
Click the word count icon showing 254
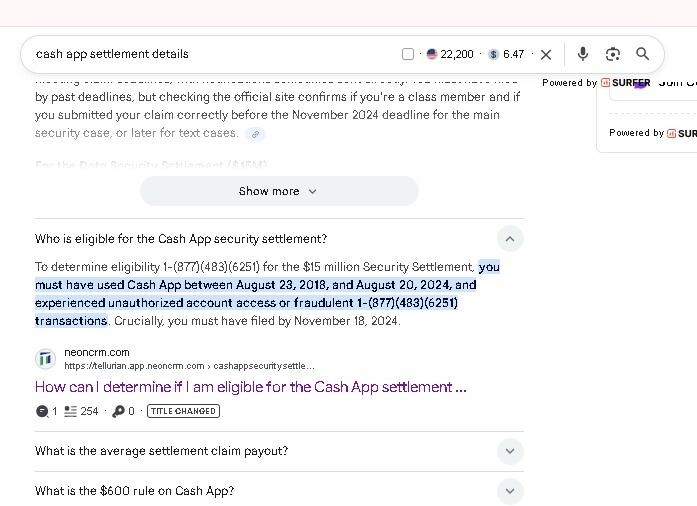pyautogui.click(x=70, y=411)
